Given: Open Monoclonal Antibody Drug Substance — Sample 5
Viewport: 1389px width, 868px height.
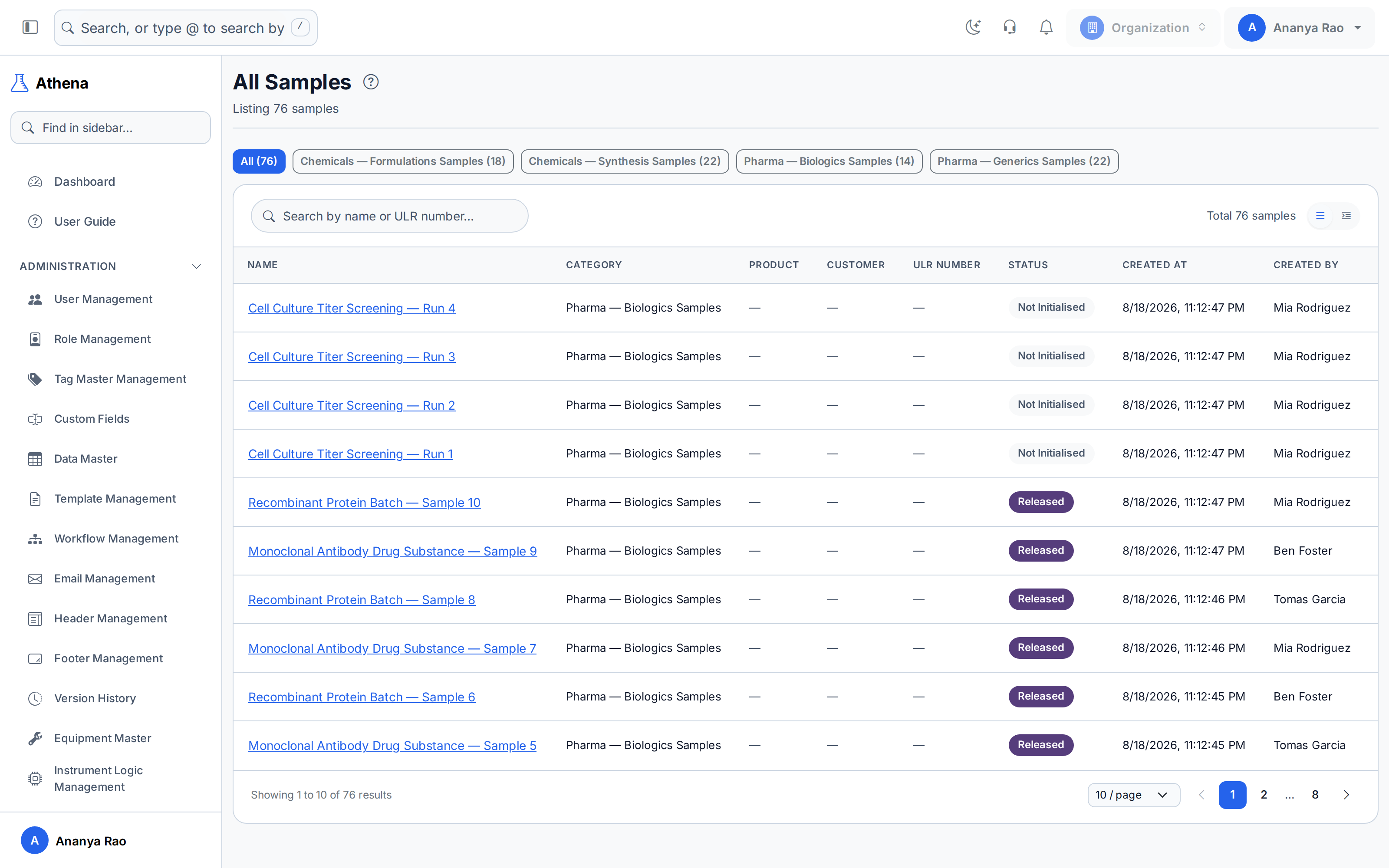Looking at the screenshot, I should pyautogui.click(x=392, y=746).
